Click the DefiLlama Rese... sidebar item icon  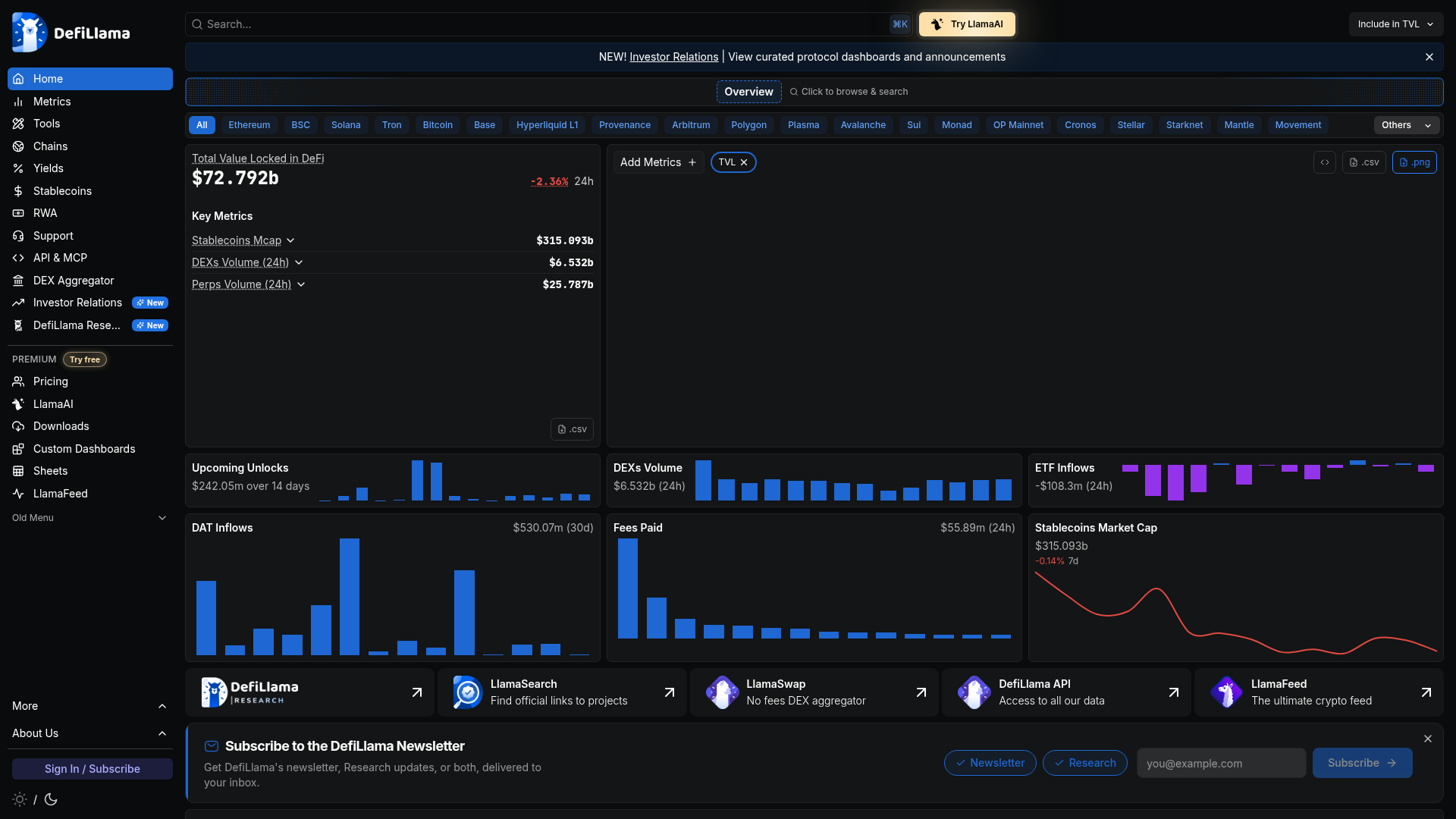click(x=18, y=325)
